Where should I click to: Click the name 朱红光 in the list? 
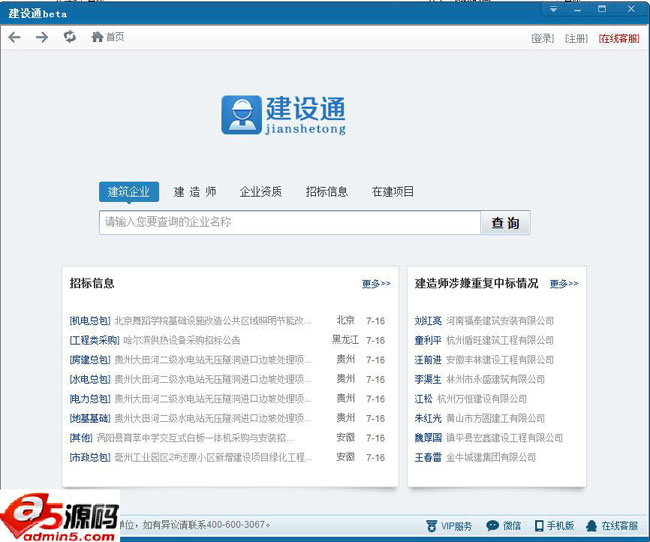428,418
